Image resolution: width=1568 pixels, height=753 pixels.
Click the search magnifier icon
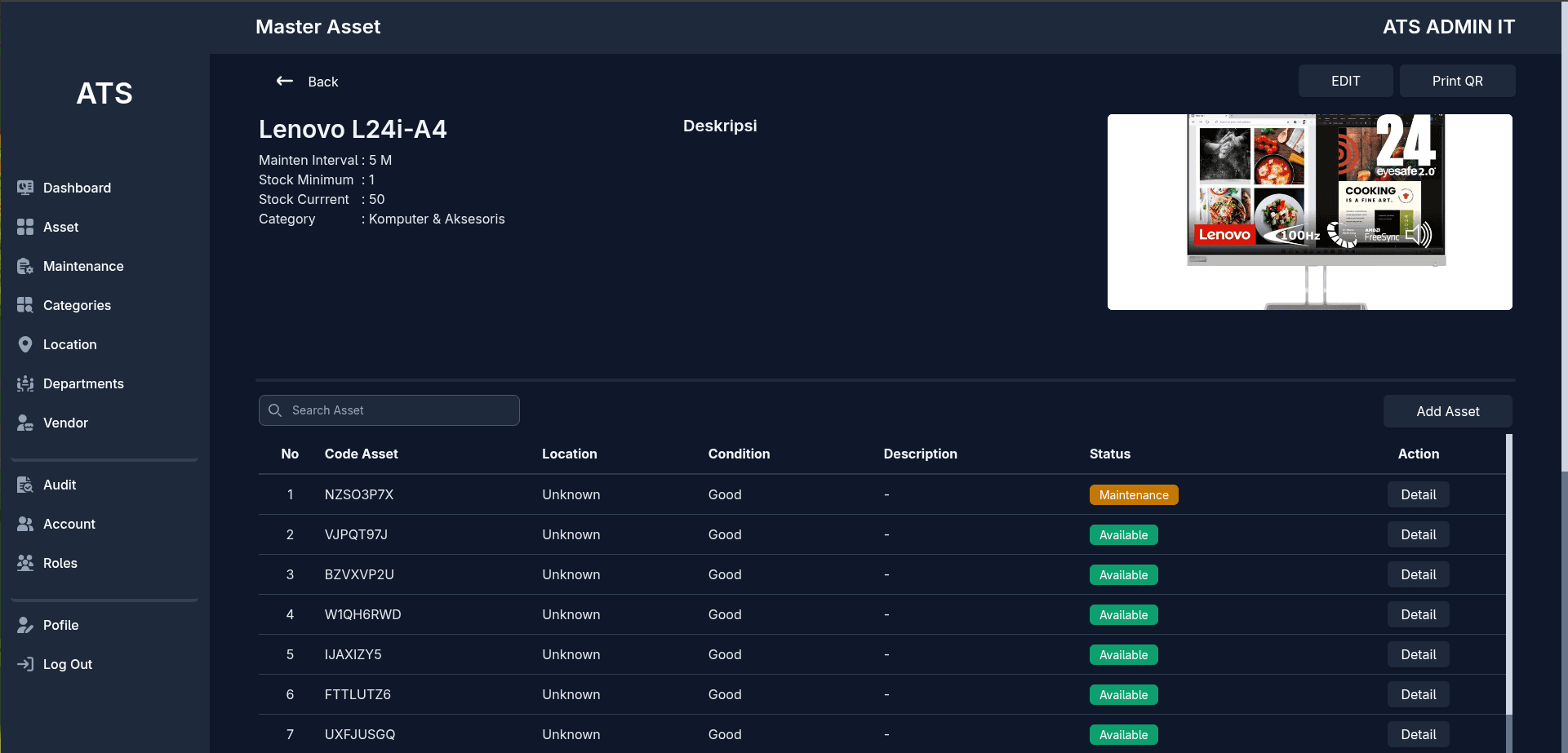(275, 410)
